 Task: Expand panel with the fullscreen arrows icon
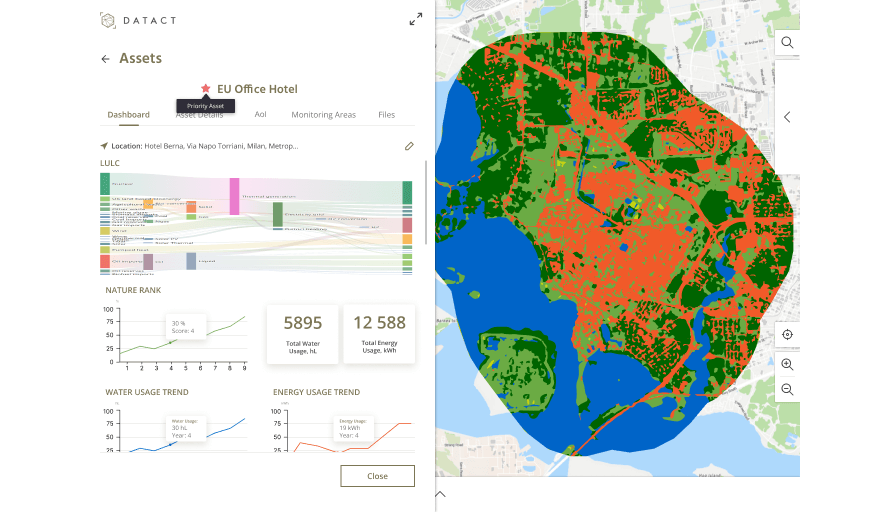[x=416, y=19]
